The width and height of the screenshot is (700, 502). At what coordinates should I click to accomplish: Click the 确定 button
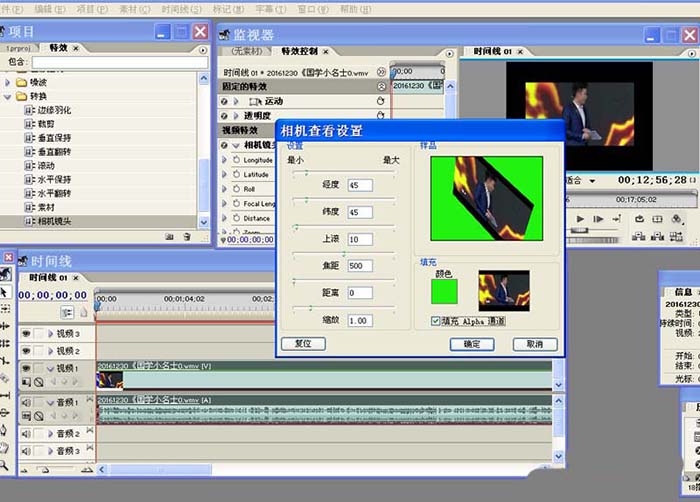[x=472, y=344]
